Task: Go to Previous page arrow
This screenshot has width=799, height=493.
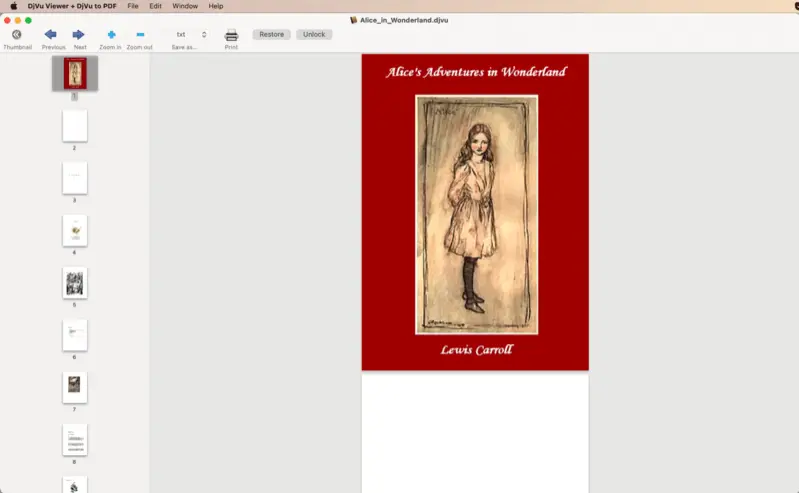Action: (50, 35)
